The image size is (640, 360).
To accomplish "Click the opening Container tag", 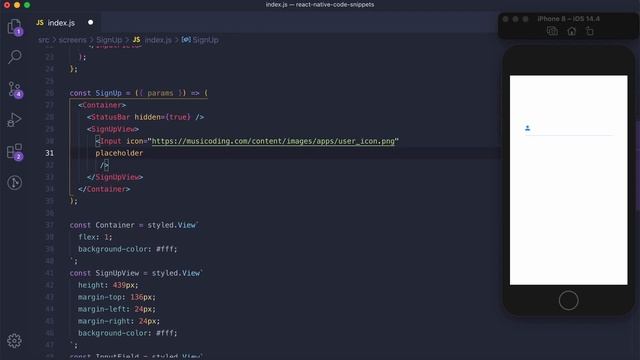I will coord(102,105).
